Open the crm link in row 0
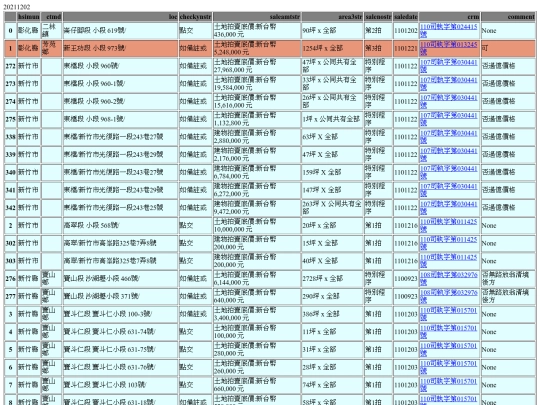 pos(449,30)
